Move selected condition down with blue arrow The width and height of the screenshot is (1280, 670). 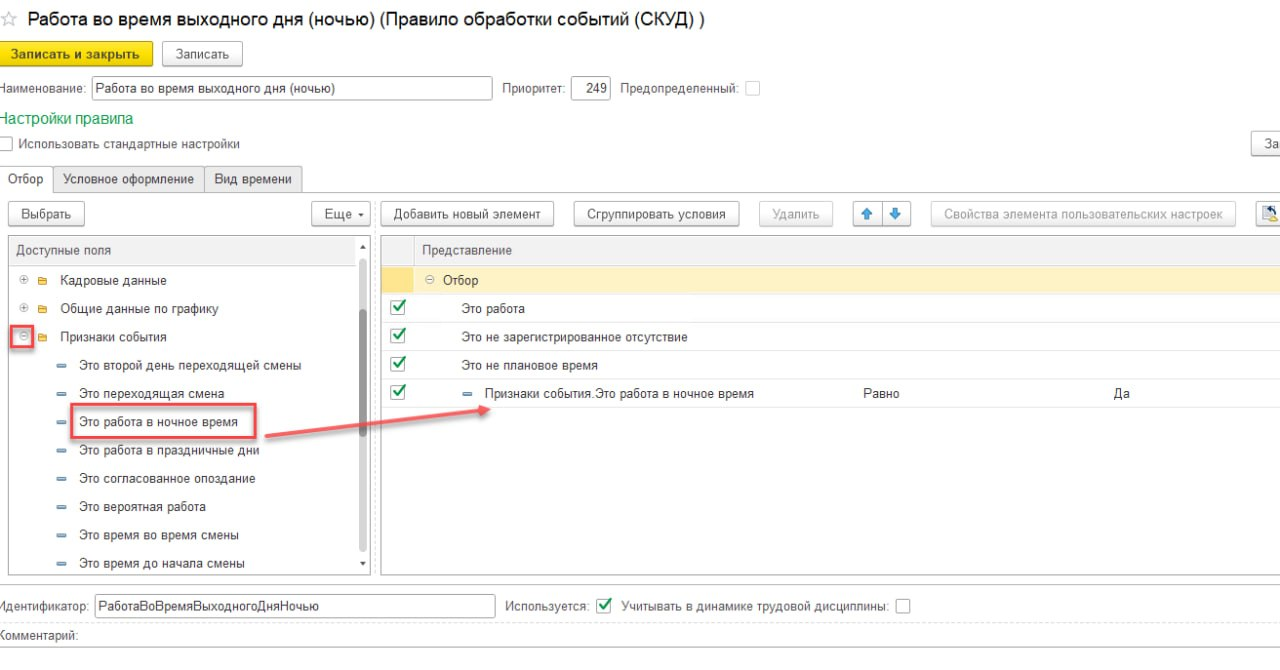[x=895, y=214]
